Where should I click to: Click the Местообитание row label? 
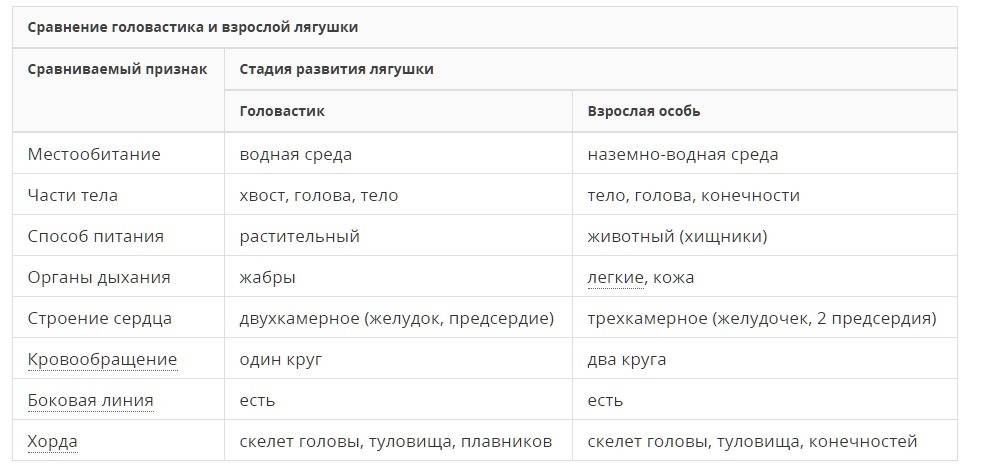pyautogui.click(x=94, y=154)
